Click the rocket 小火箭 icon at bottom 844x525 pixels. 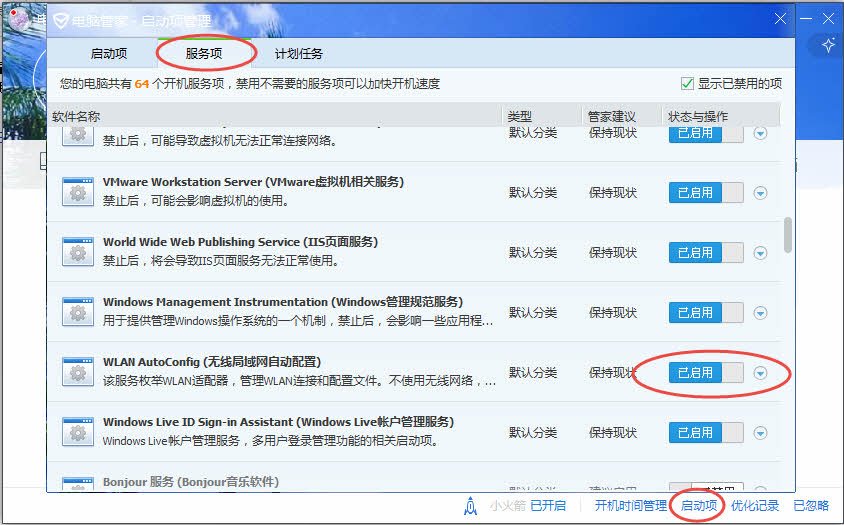[470, 506]
